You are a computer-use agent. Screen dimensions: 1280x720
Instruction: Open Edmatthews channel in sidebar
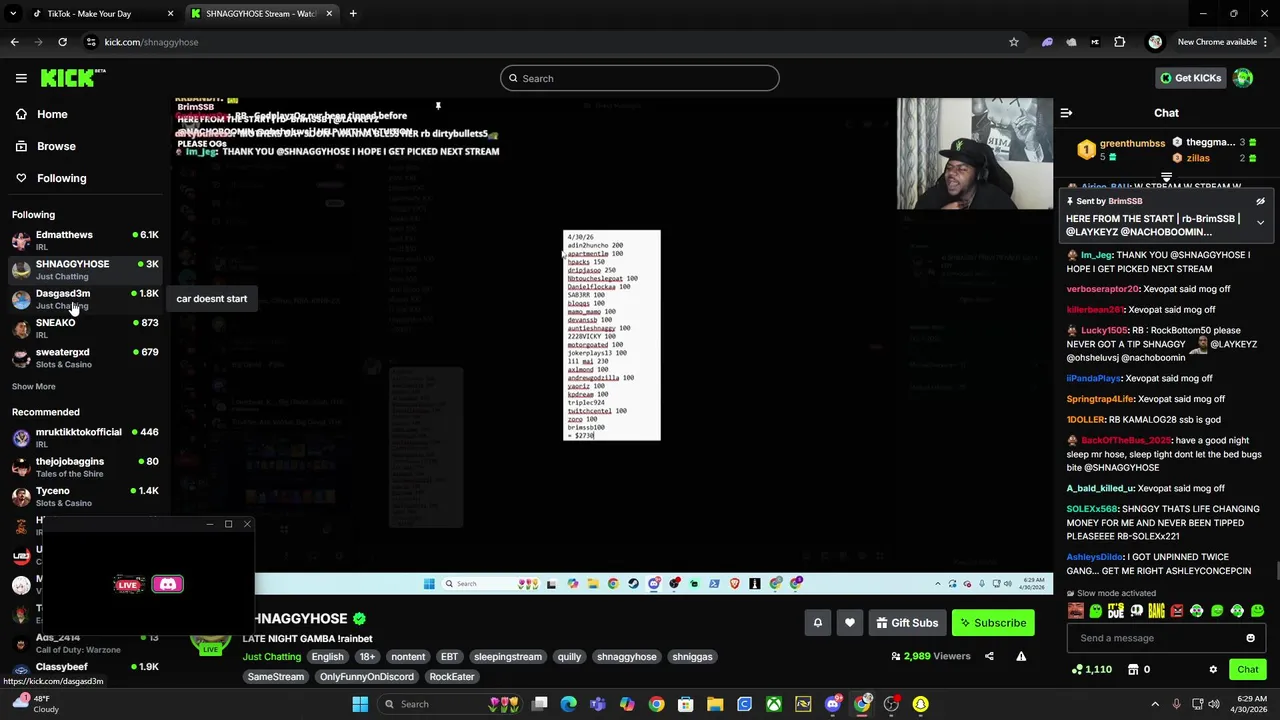click(85, 240)
